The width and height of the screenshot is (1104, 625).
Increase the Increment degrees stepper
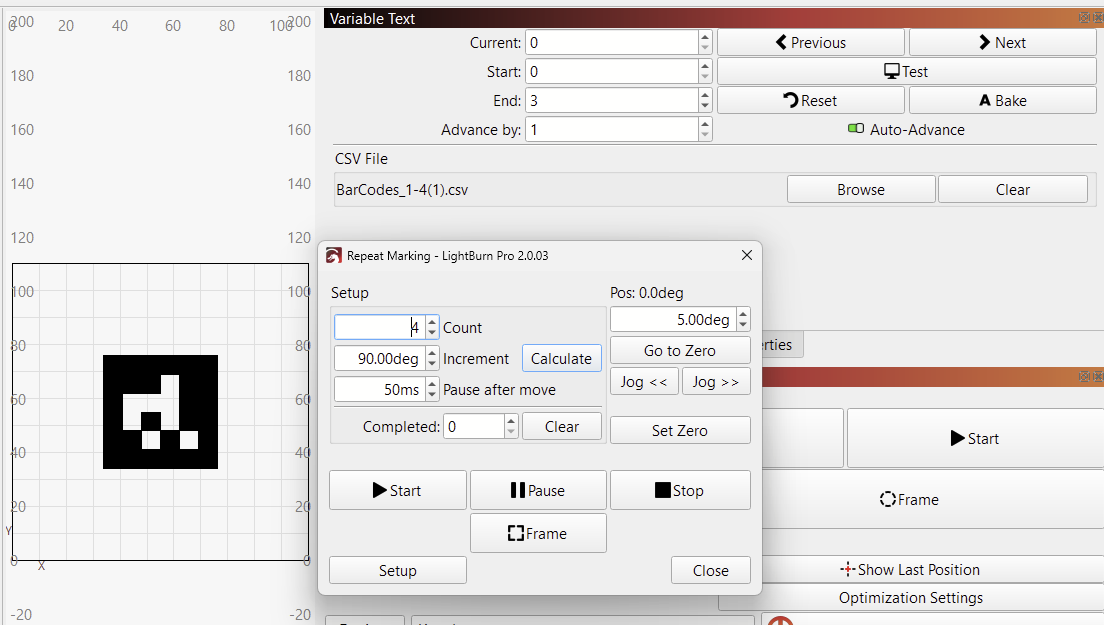point(432,353)
